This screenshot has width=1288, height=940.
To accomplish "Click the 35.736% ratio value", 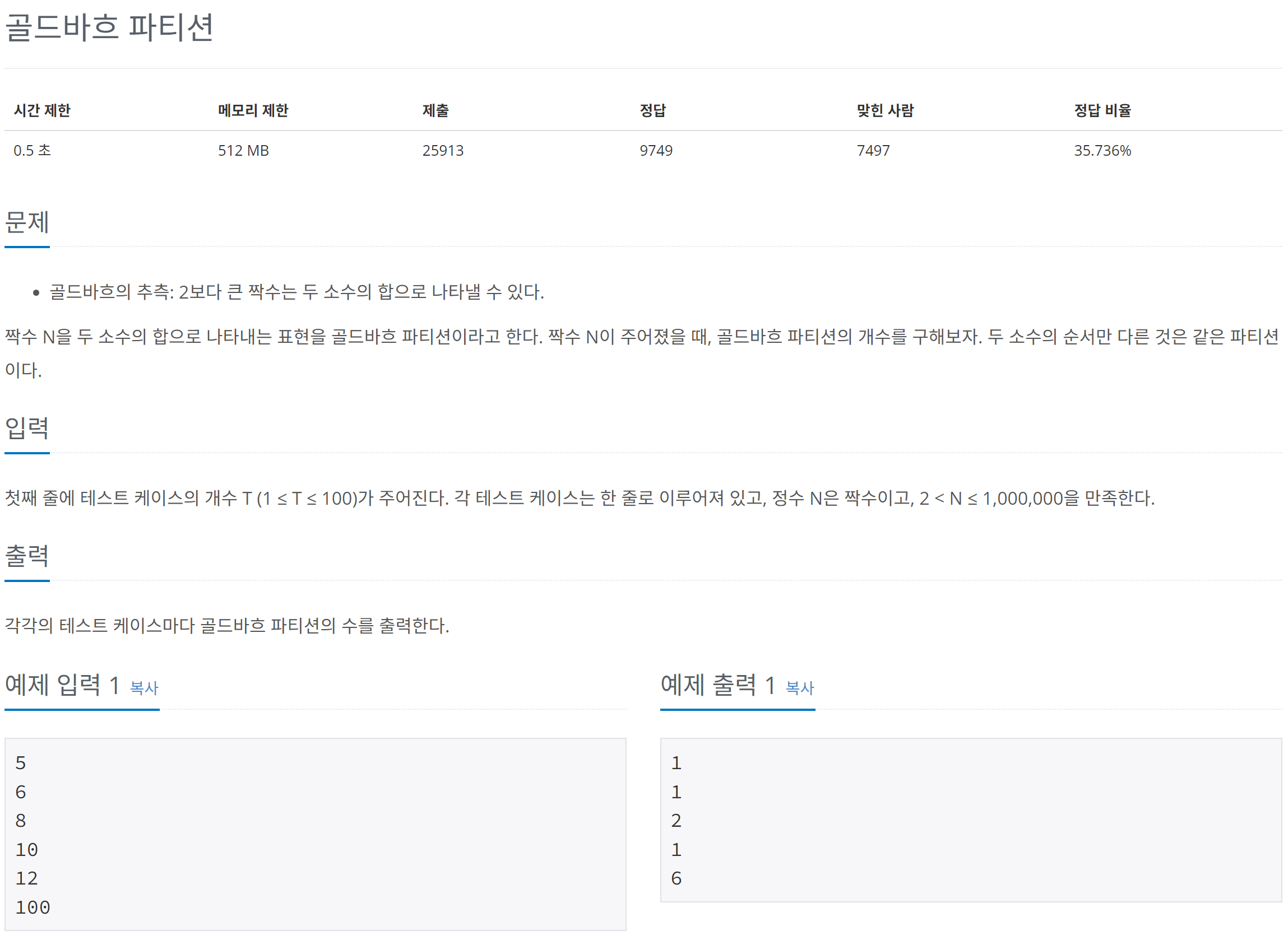I will 1102,151.
